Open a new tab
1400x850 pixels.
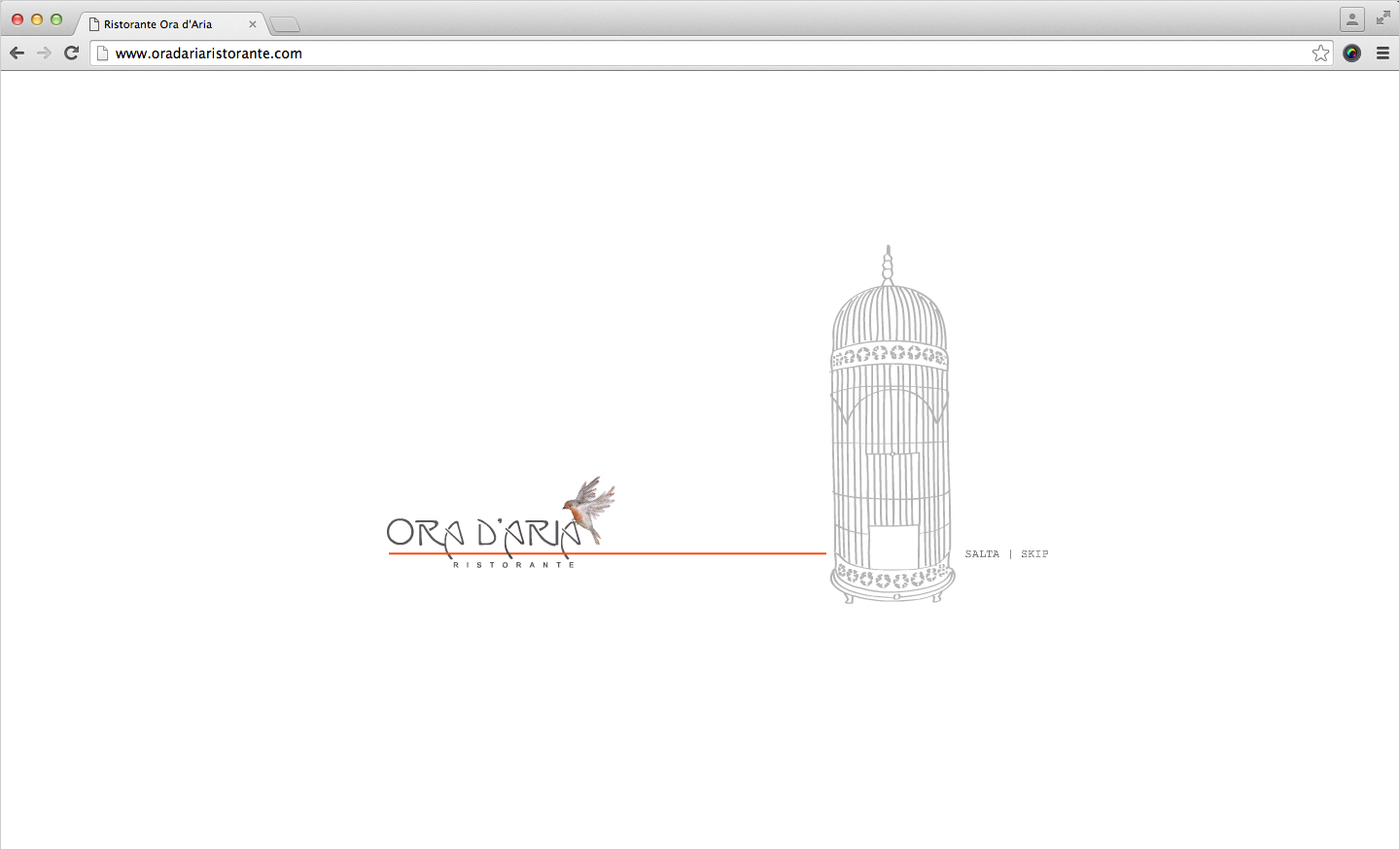coord(285,24)
